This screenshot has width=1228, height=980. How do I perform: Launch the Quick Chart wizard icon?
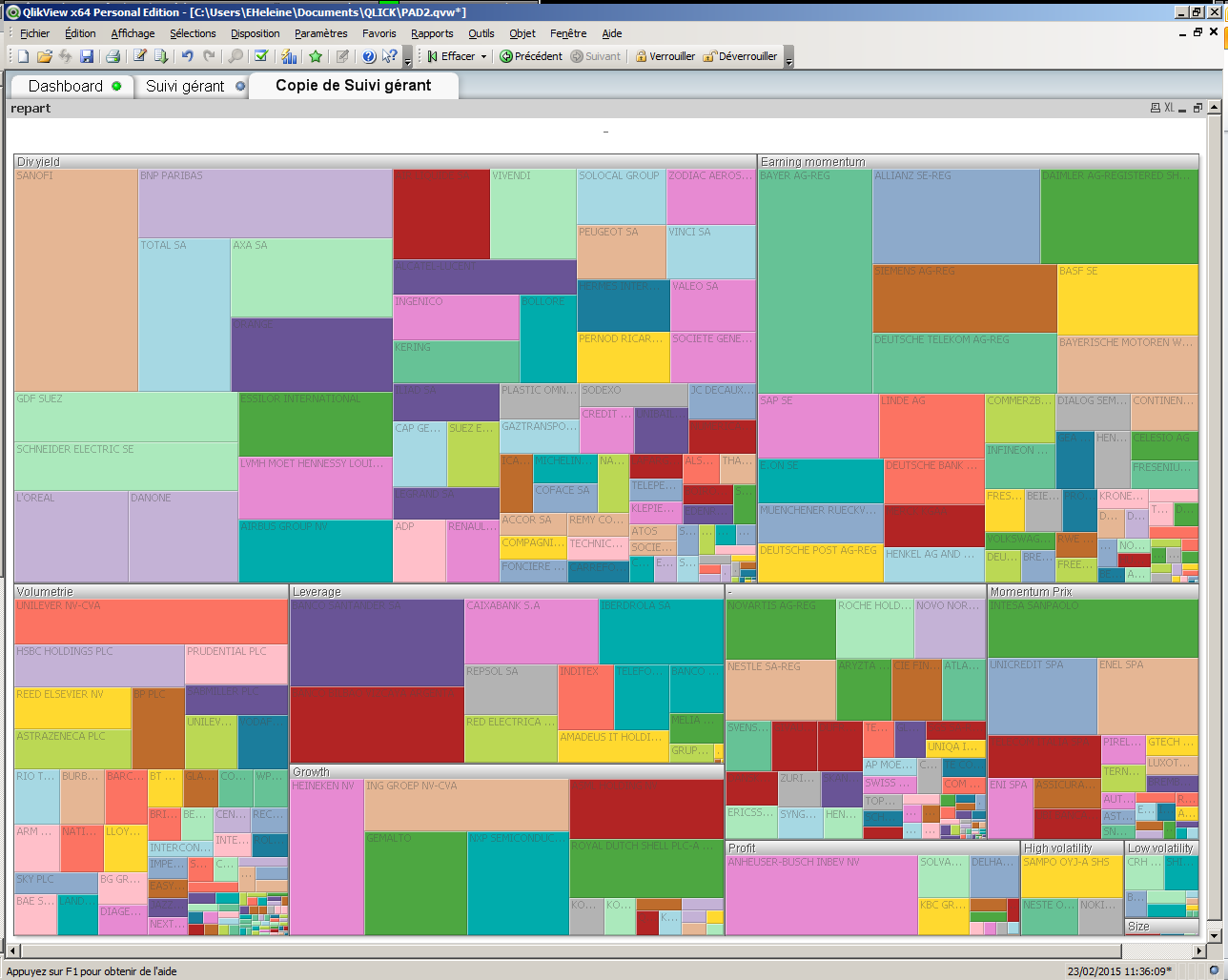coord(289,56)
